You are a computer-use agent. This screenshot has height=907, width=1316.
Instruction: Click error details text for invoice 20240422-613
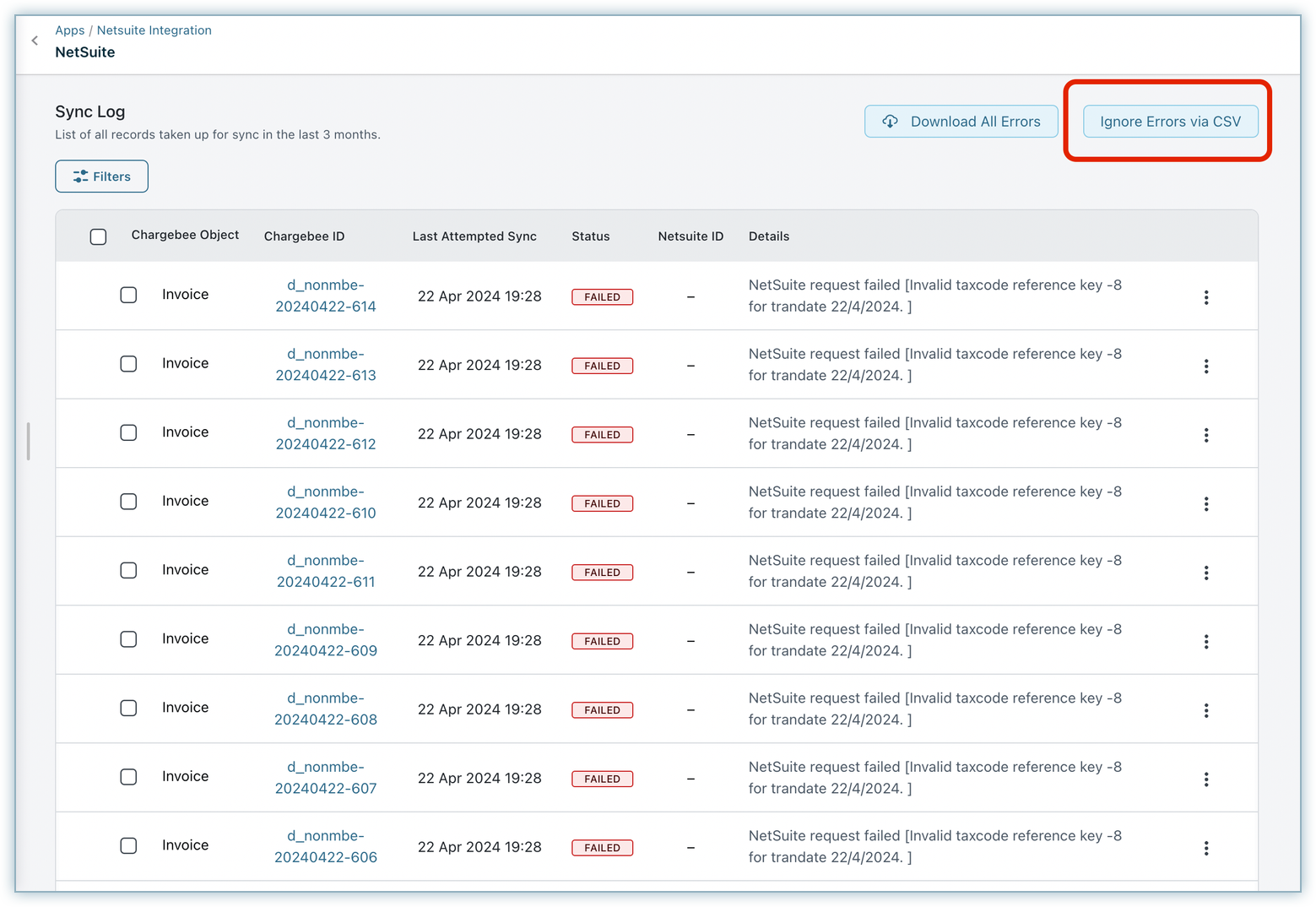pyautogui.click(x=934, y=365)
